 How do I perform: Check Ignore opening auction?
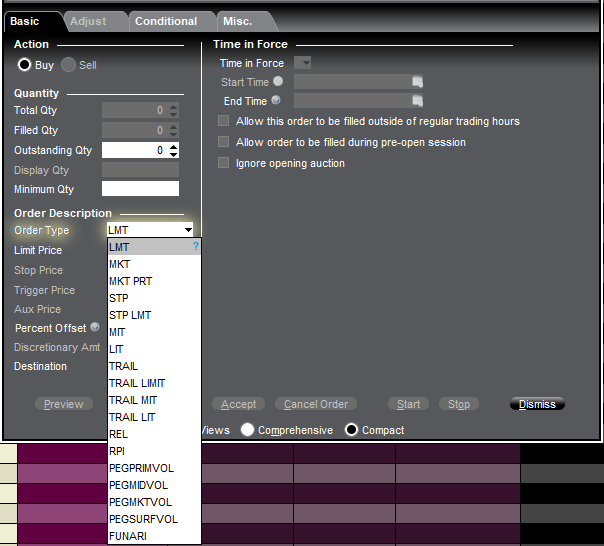(x=223, y=163)
